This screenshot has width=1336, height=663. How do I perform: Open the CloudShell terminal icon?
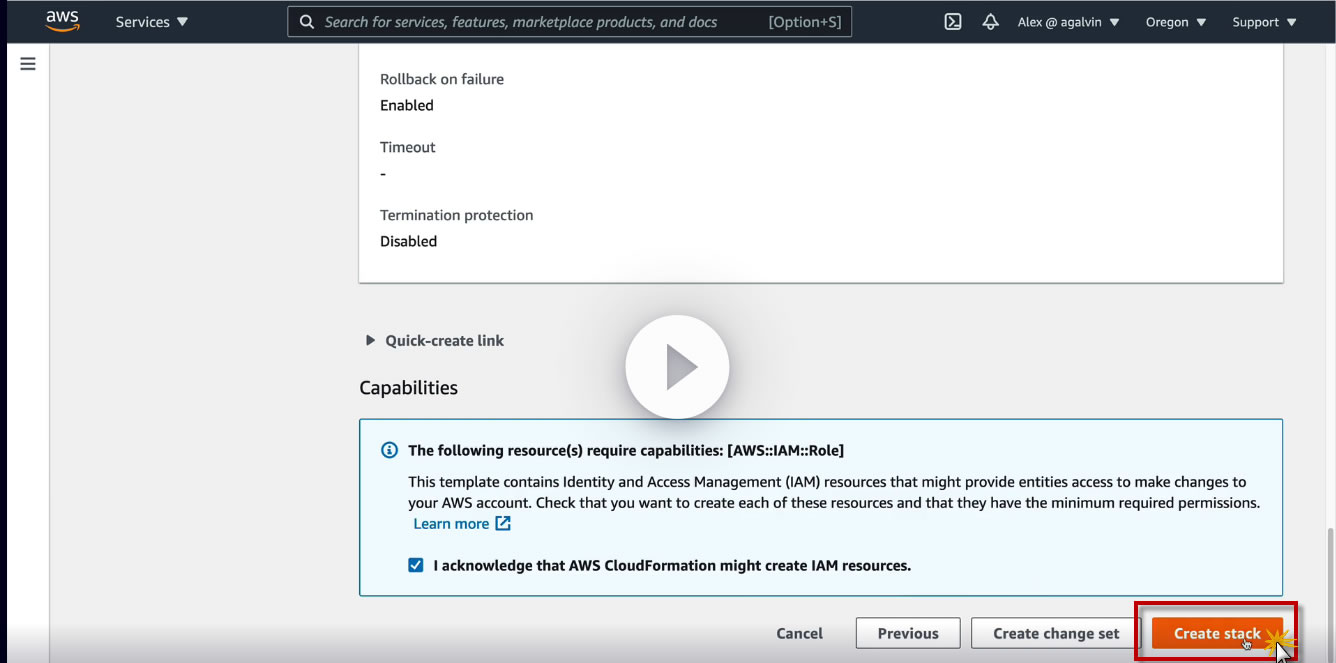tap(953, 22)
